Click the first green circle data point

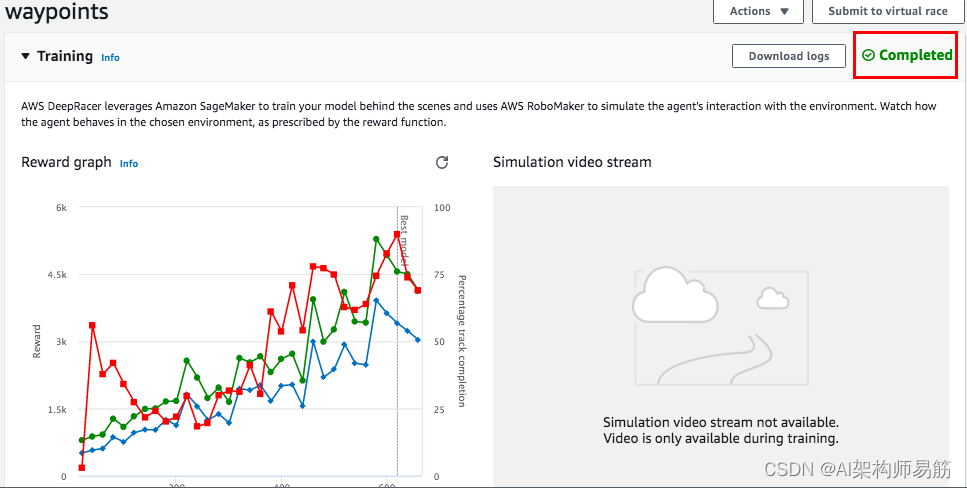(x=82, y=440)
